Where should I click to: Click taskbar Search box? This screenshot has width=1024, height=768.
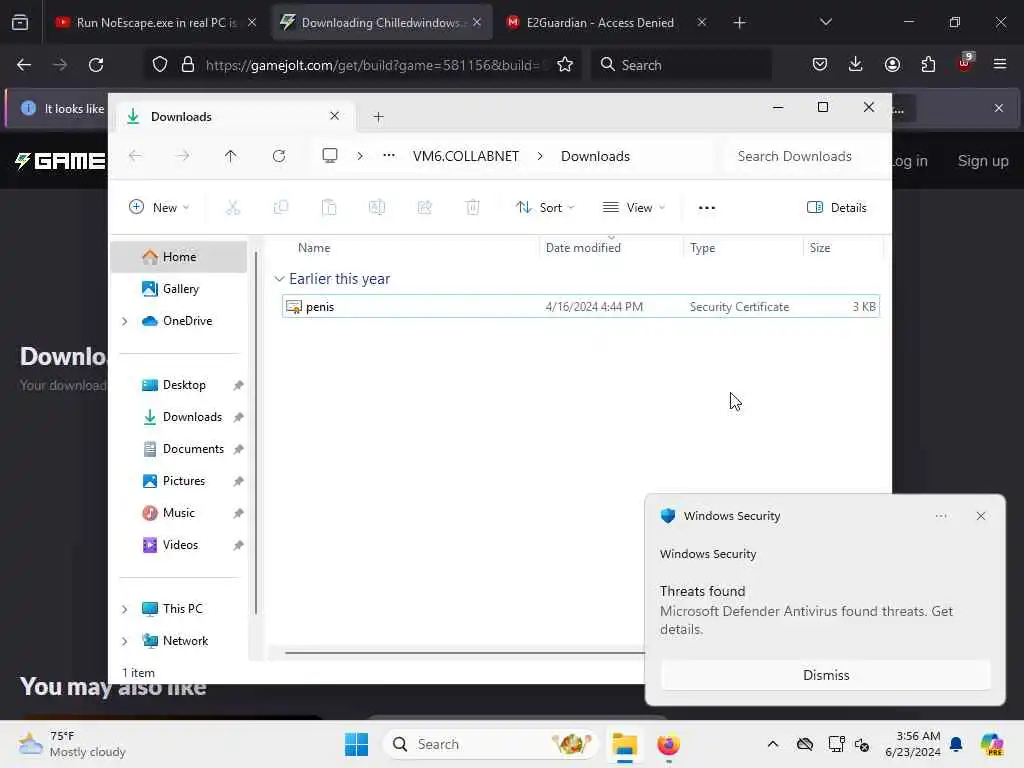(x=491, y=744)
